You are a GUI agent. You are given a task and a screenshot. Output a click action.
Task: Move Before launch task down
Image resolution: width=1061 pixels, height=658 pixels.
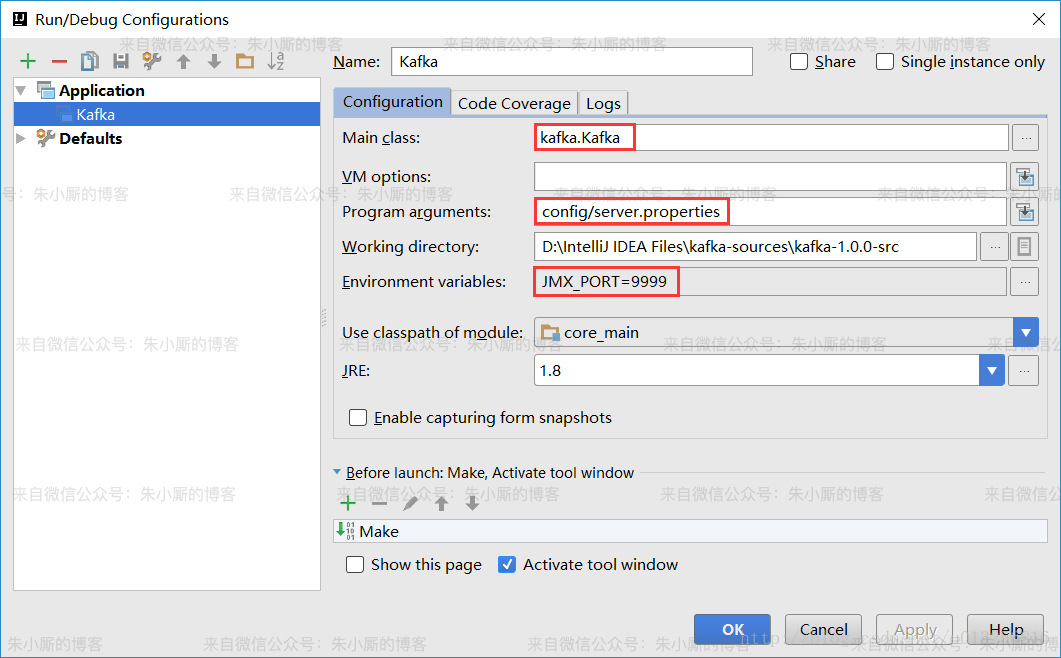tap(472, 503)
